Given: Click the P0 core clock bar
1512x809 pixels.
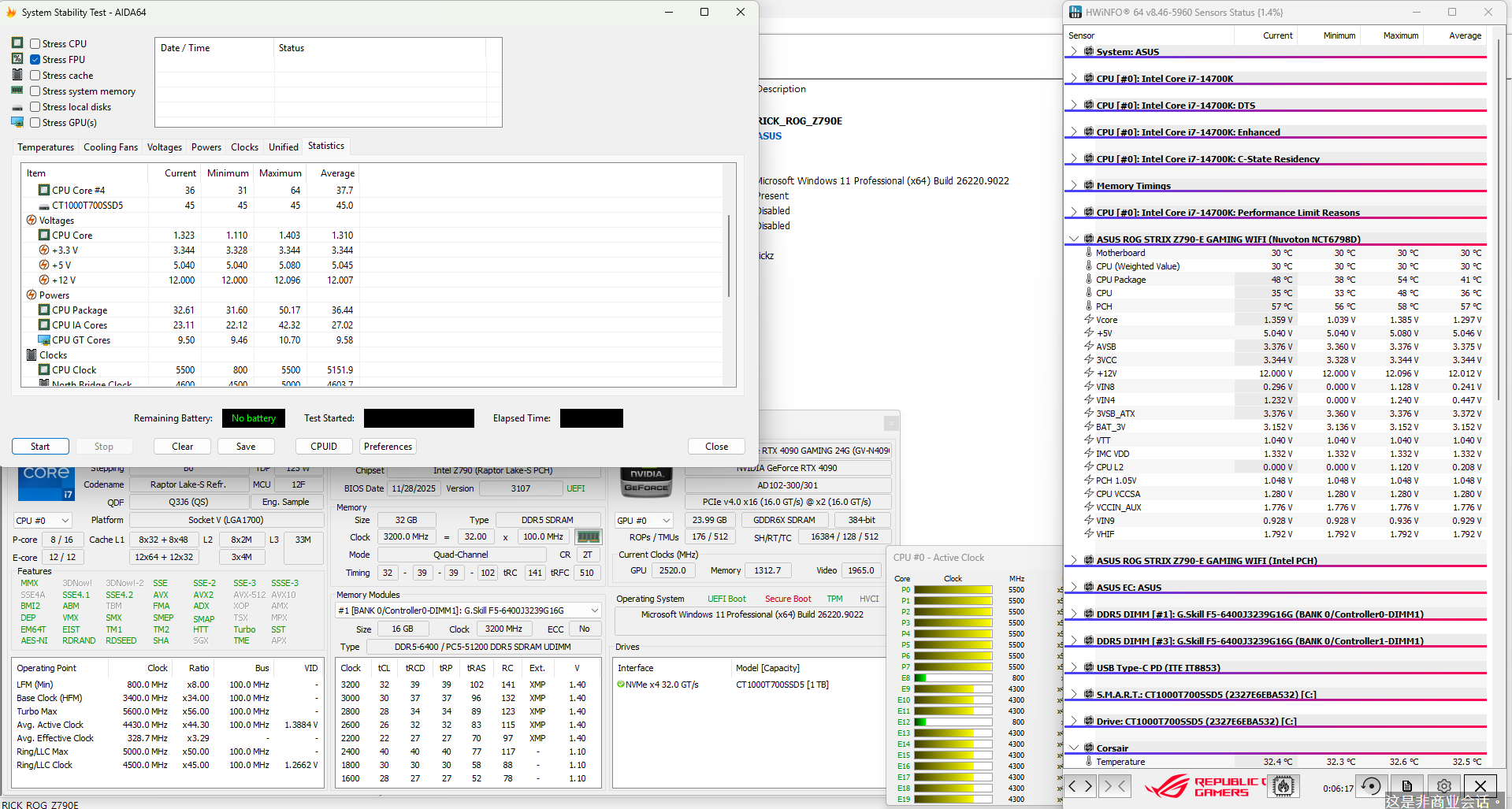Looking at the screenshot, I should click(x=953, y=589).
